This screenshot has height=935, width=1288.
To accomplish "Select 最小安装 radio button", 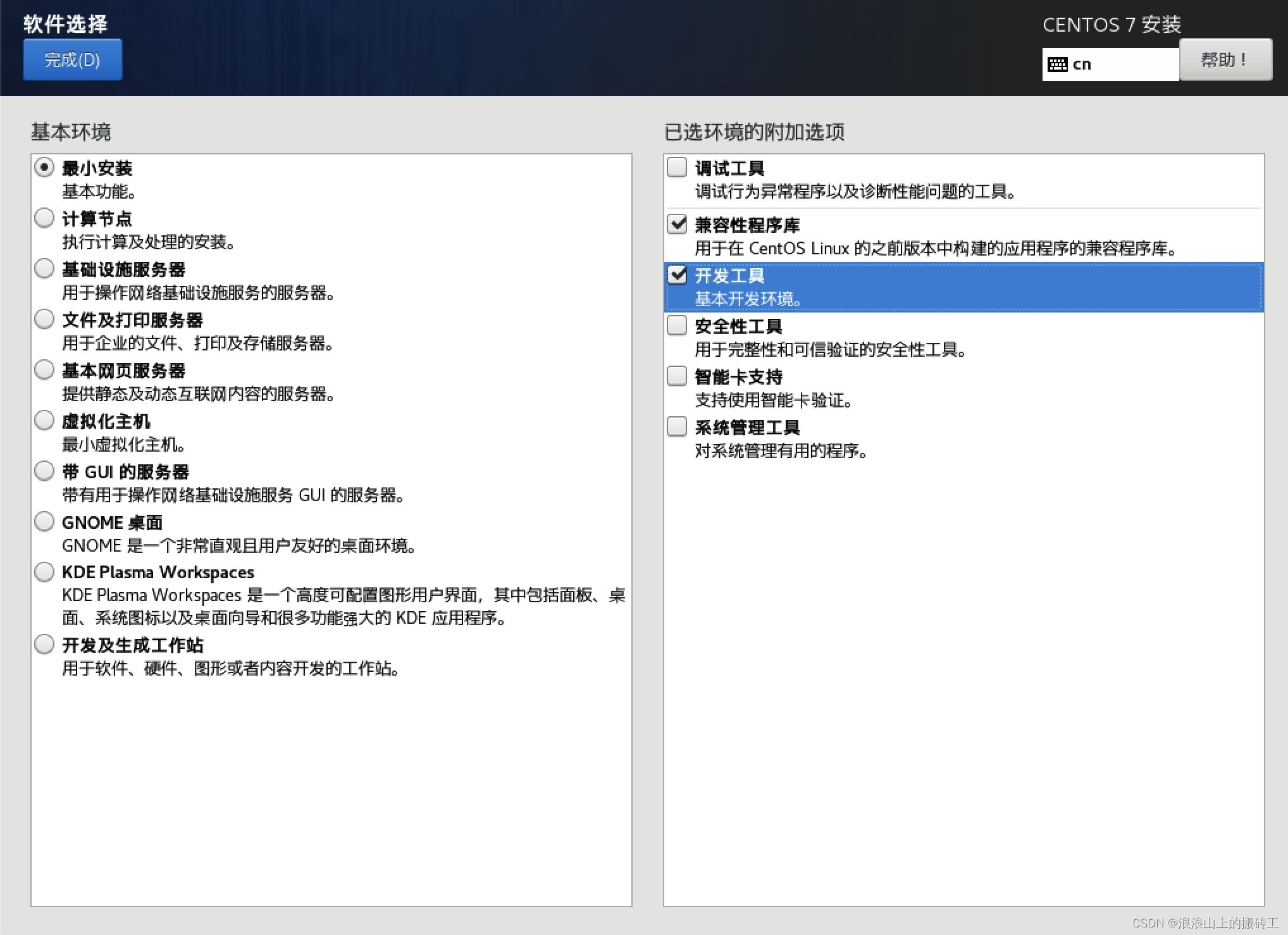I will (x=44, y=168).
